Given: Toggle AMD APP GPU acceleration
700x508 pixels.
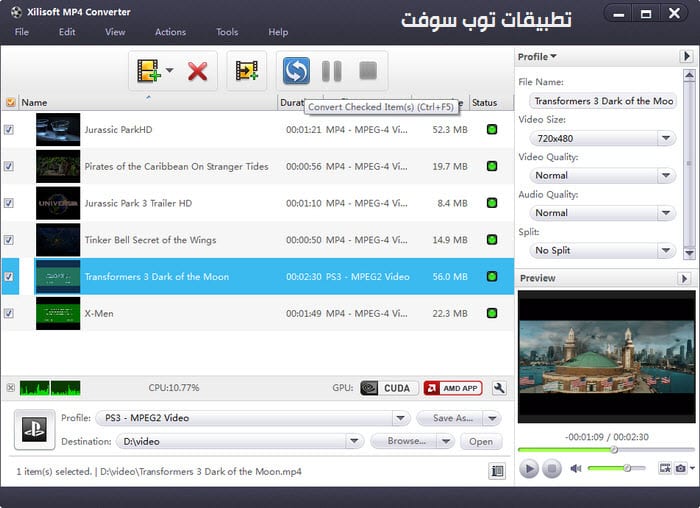Looking at the screenshot, I should (453, 388).
